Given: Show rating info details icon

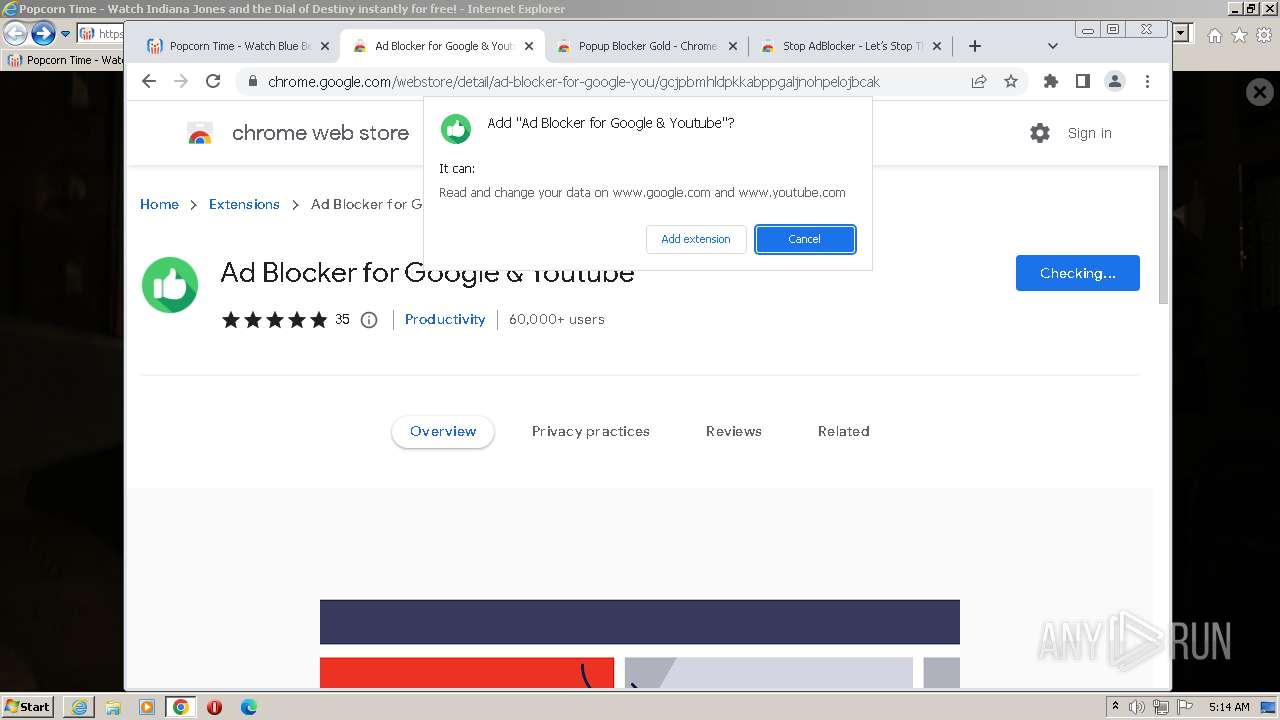Looking at the screenshot, I should point(369,320).
